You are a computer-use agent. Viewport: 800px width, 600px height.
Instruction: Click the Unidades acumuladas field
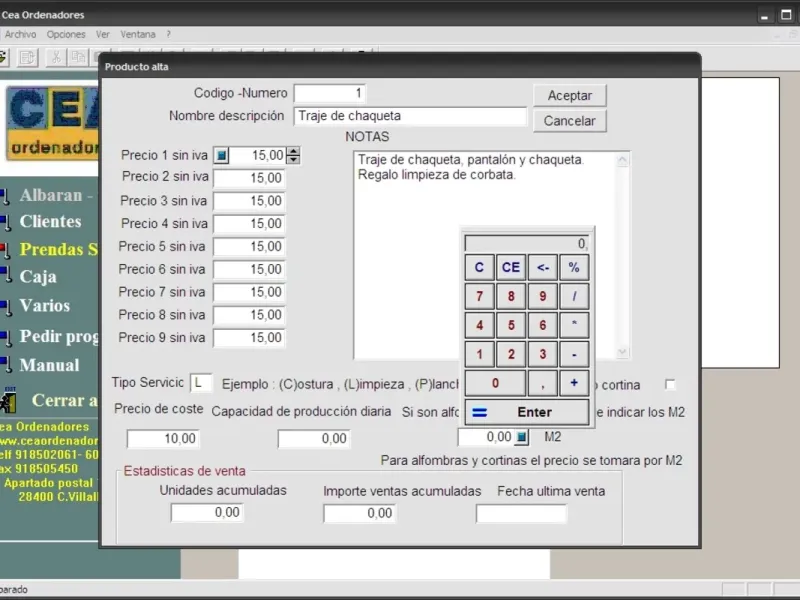click(x=207, y=512)
